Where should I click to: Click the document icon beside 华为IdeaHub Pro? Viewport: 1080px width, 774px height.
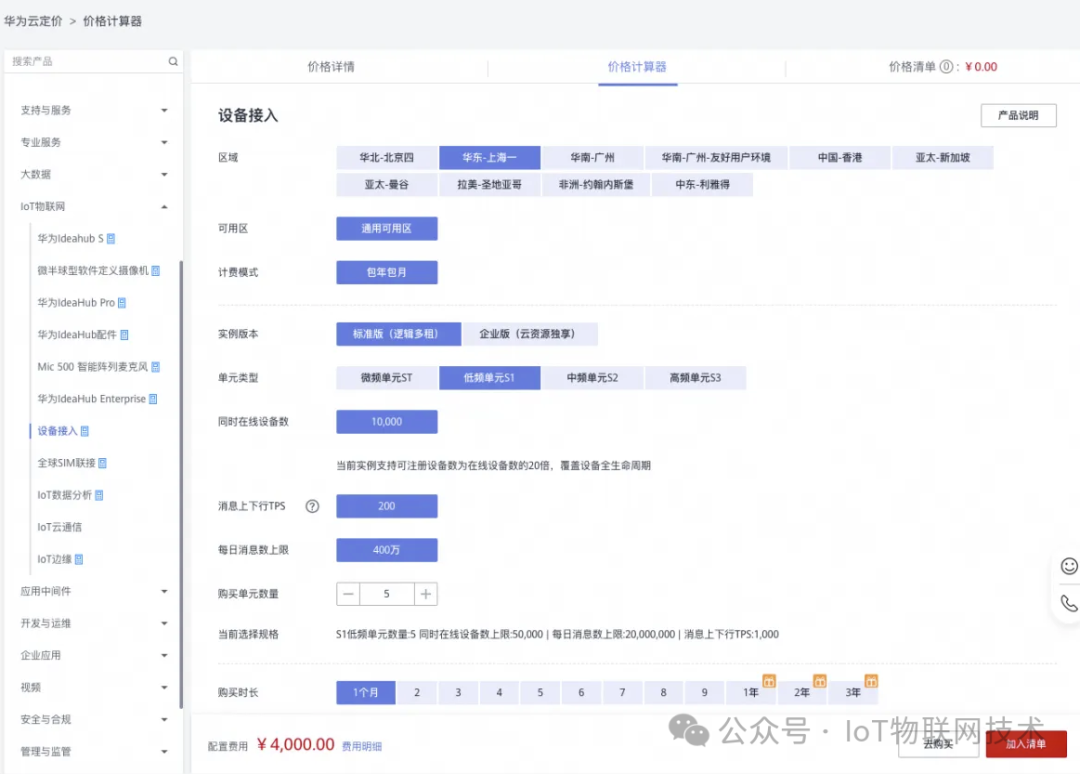(122, 302)
